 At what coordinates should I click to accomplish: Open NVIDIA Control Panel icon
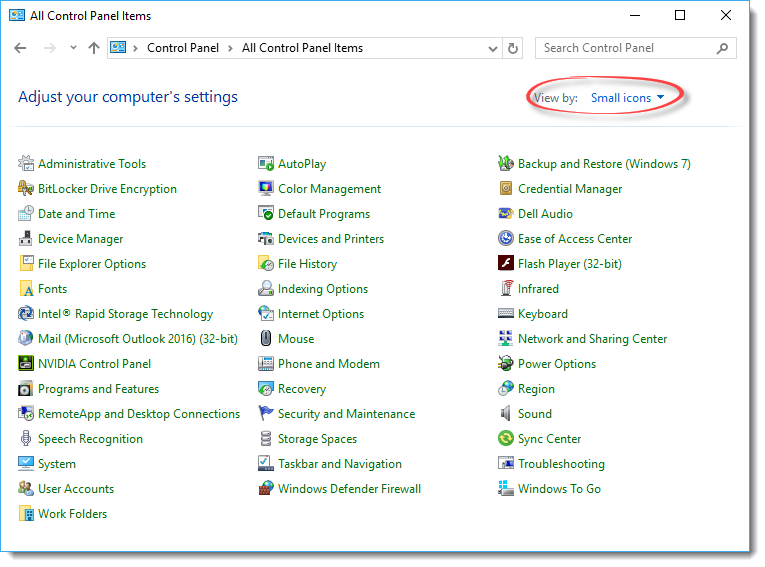click(x=26, y=364)
